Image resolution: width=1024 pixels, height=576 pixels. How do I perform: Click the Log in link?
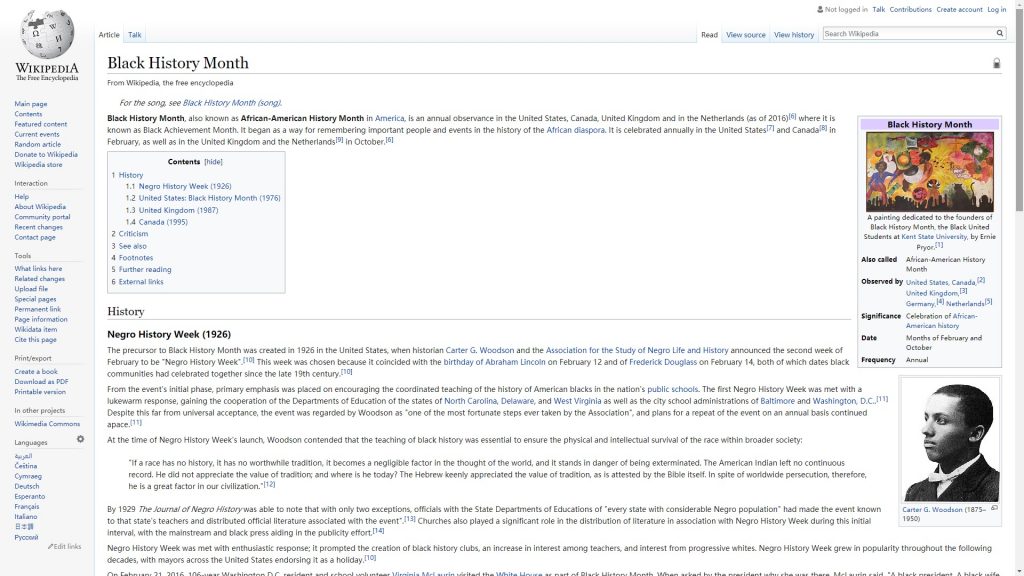(997, 9)
